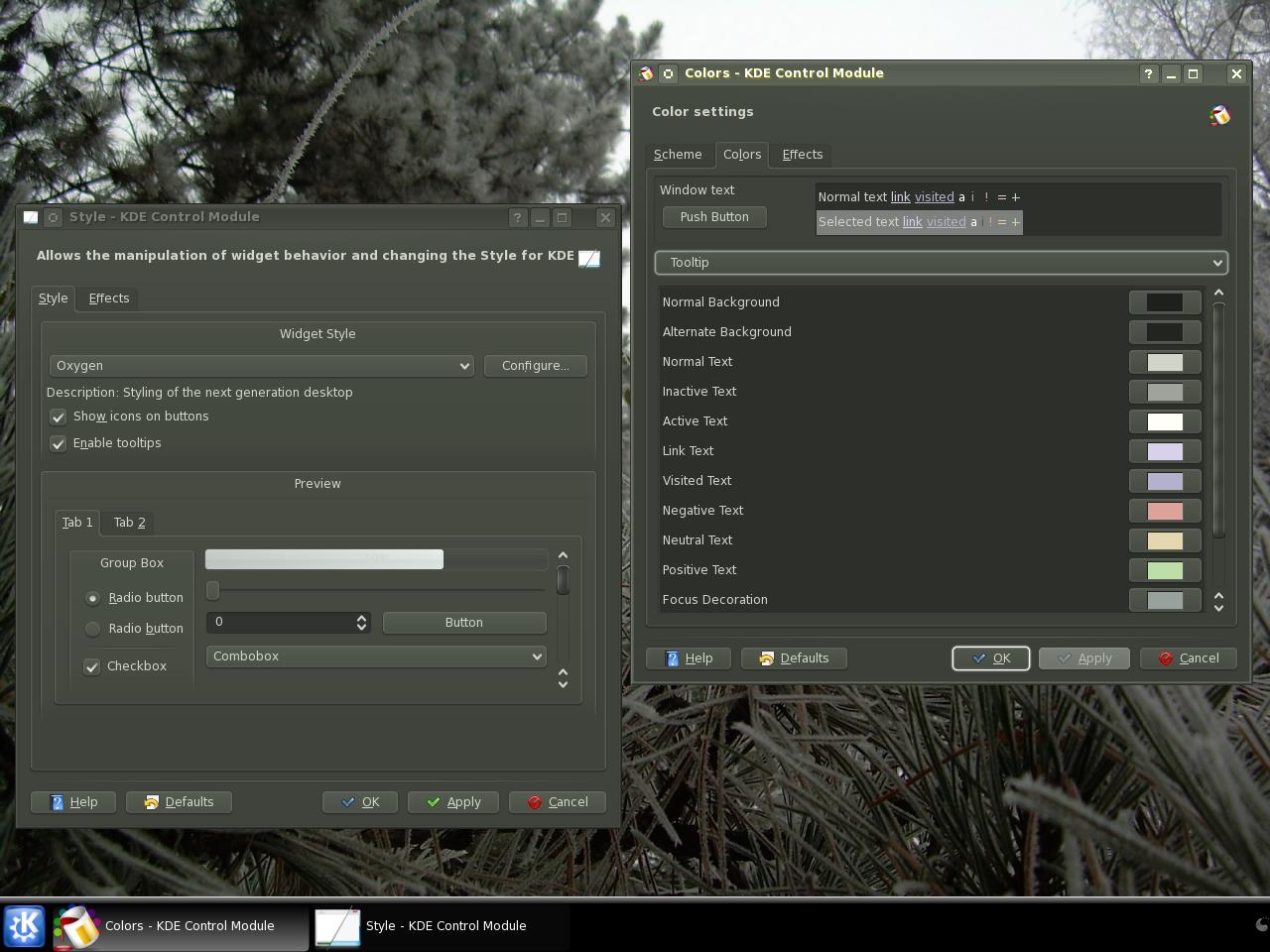Click the Style taskbar entry icon

tap(337, 926)
